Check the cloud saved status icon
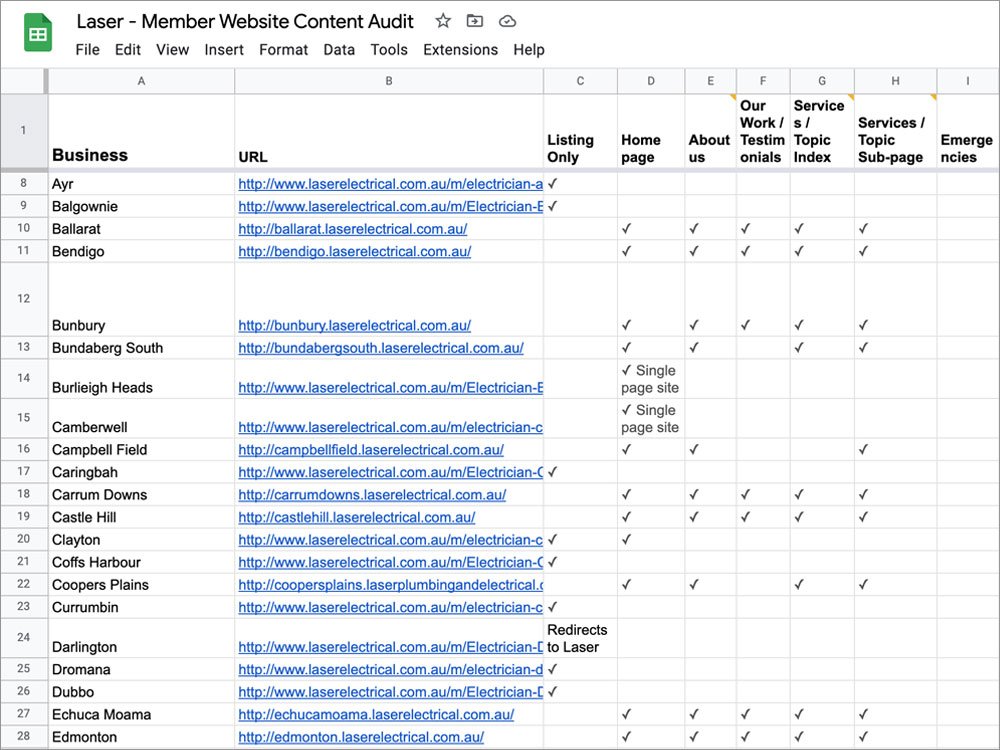 pyautogui.click(x=507, y=22)
